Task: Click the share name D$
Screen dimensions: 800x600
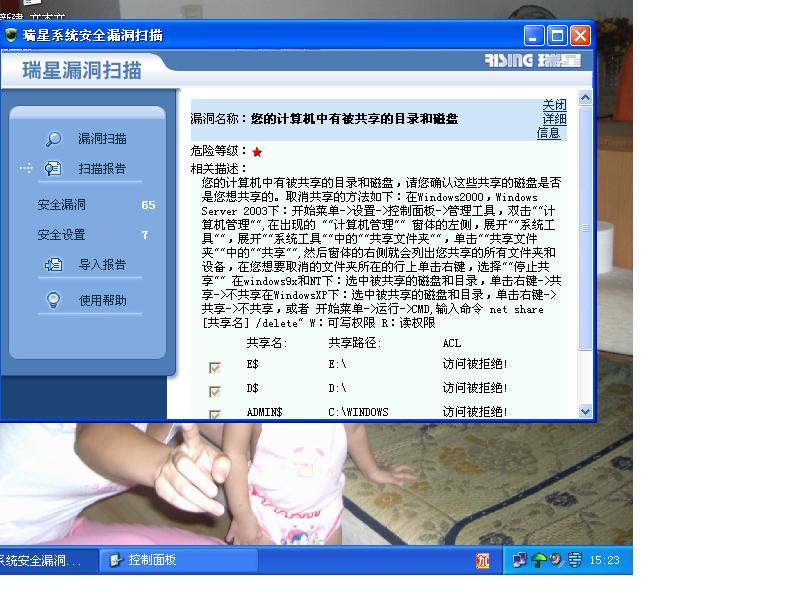Action: [x=253, y=388]
